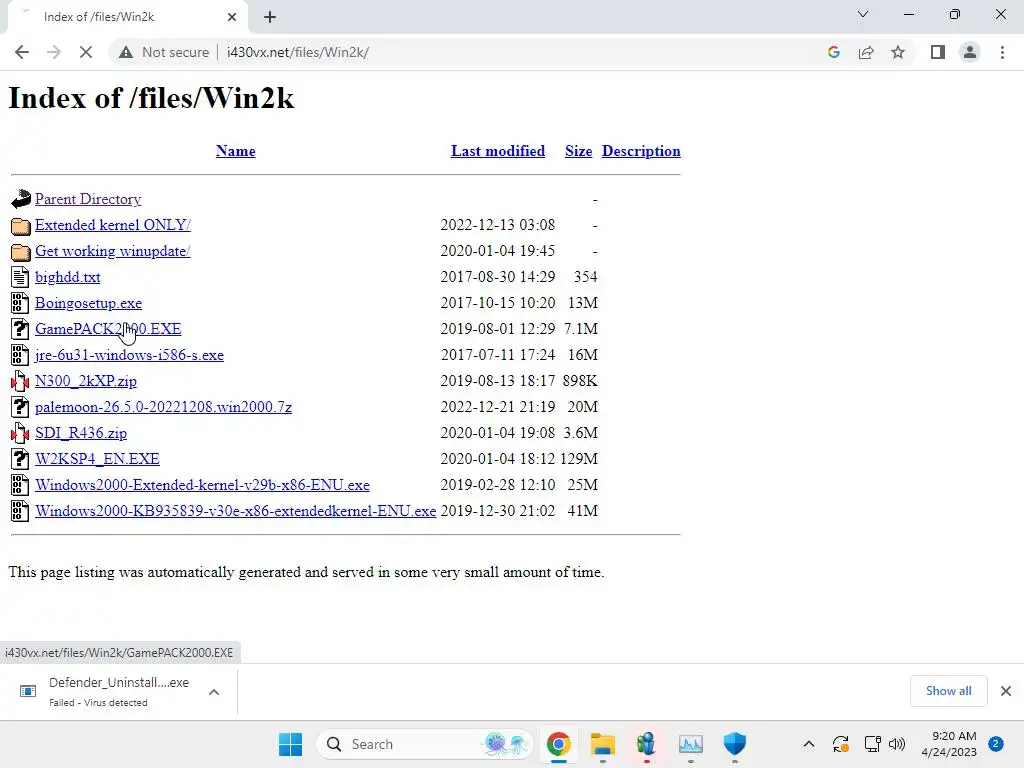
Task: Open the Google search icon in address bar
Action: point(833,52)
